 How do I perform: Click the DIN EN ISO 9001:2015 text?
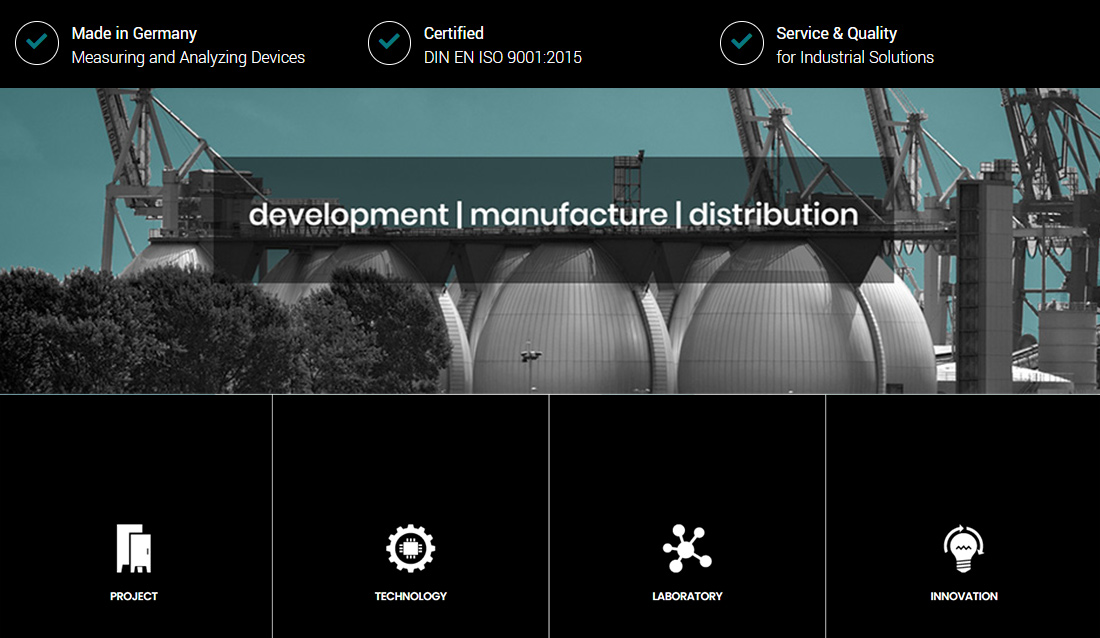503,58
